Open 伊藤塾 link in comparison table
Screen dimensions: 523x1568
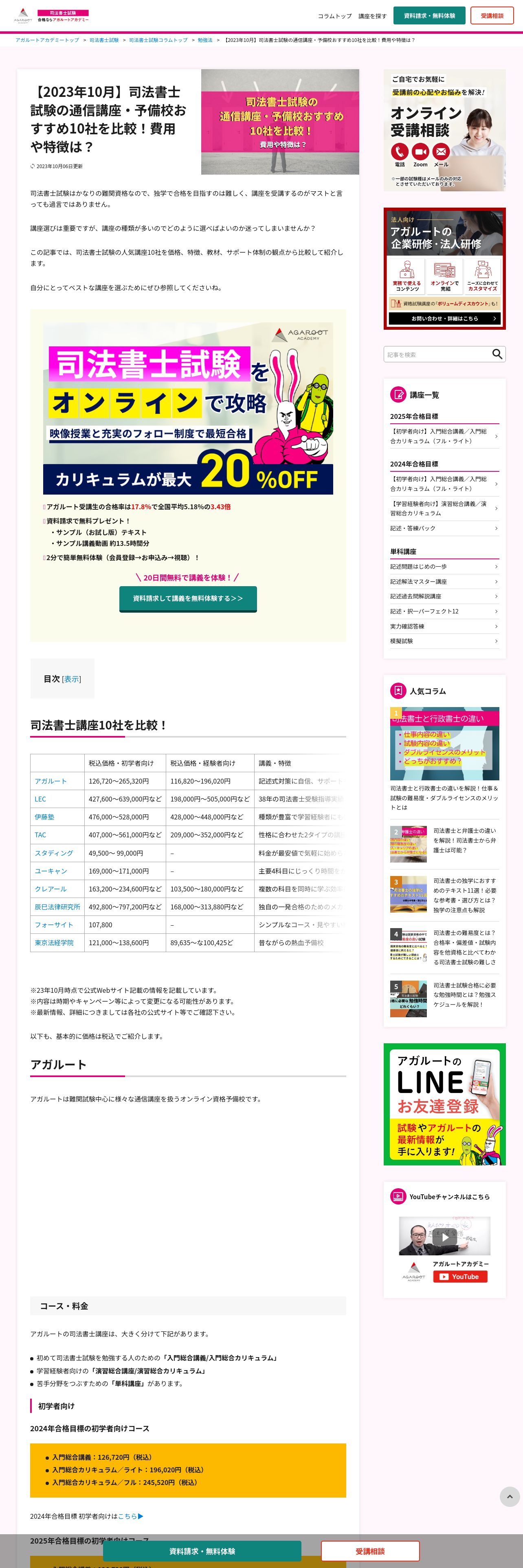coord(44,817)
